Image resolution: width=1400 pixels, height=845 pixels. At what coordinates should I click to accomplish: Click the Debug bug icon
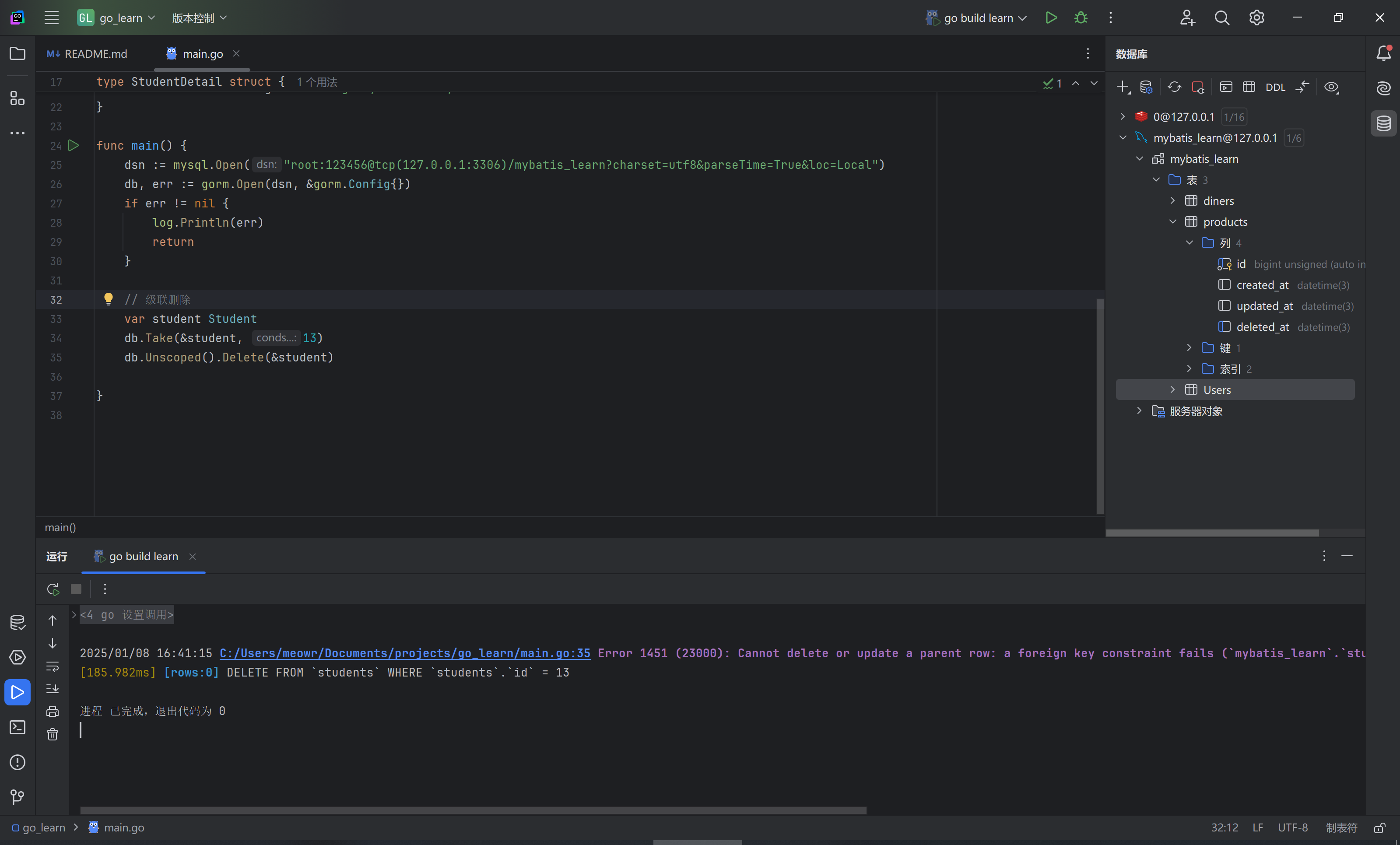(x=1081, y=18)
